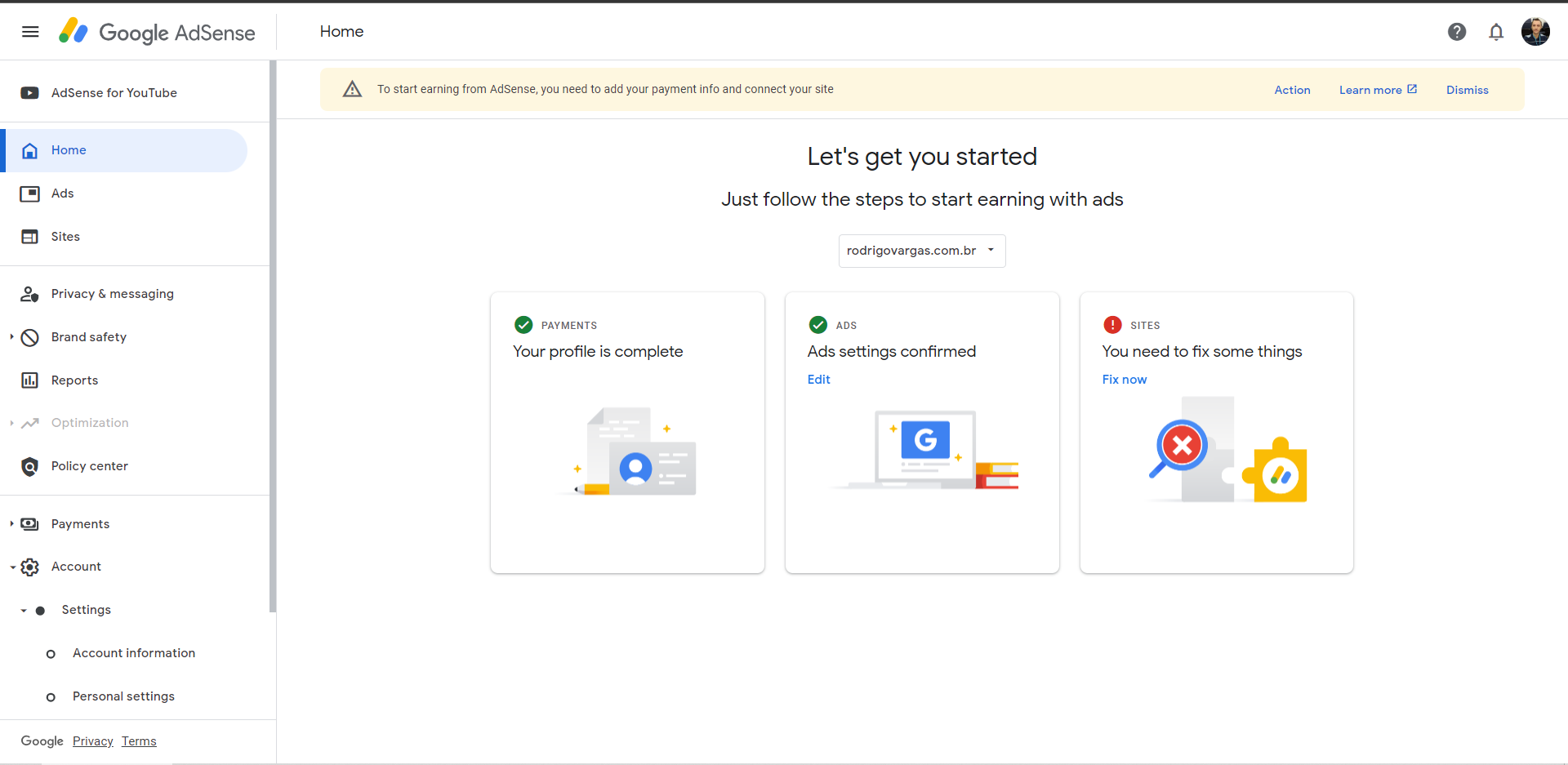1568x765 pixels.
Task: Open the Help question mark icon
Action: click(1457, 32)
